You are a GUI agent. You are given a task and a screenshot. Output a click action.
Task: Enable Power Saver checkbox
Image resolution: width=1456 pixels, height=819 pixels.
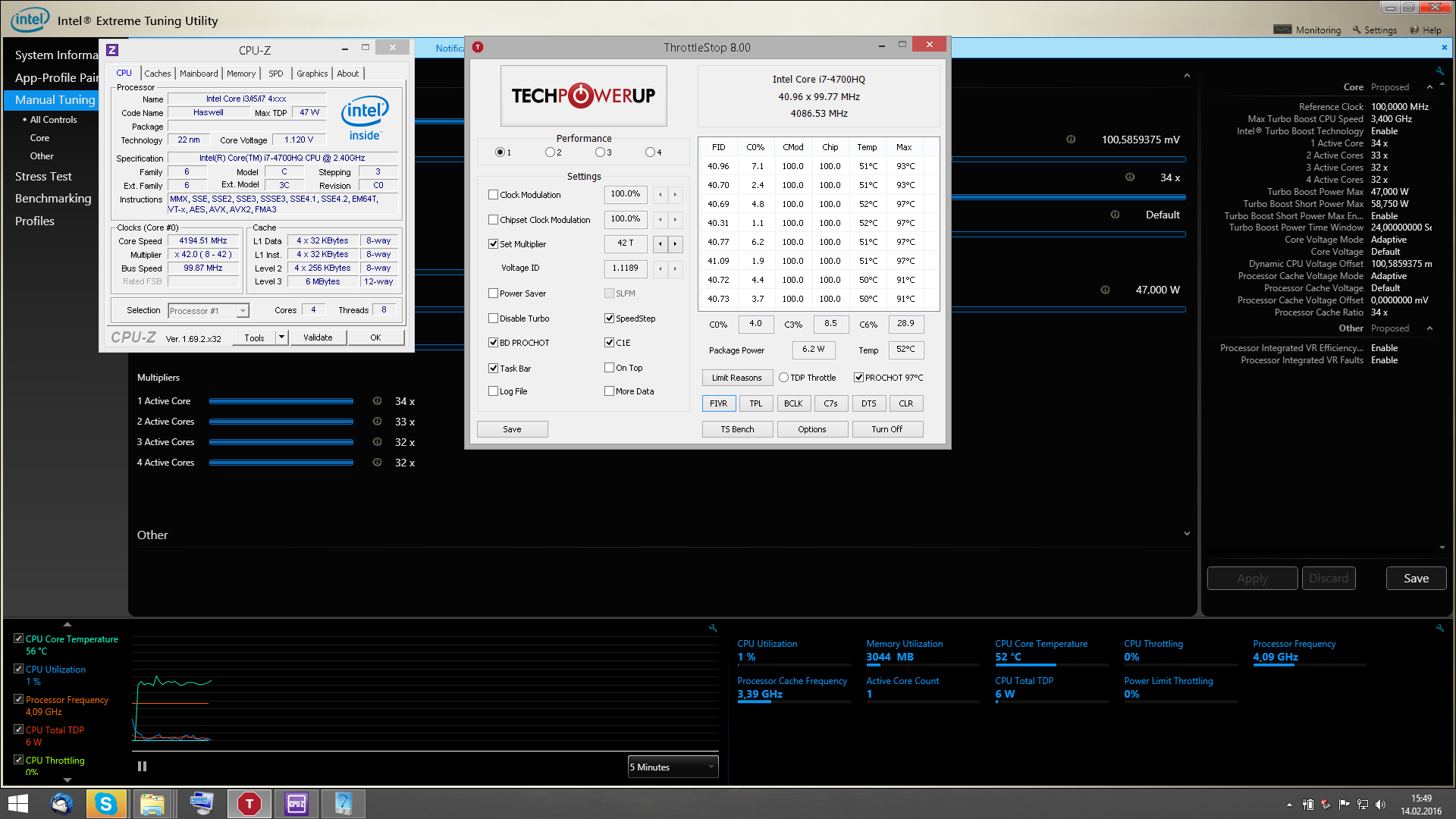[x=493, y=293]
